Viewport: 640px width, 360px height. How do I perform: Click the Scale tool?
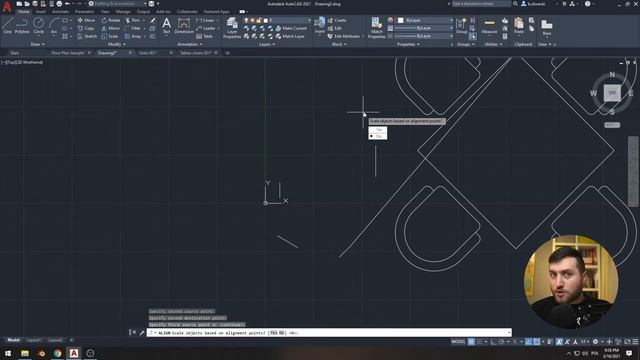tap(110, 36)
